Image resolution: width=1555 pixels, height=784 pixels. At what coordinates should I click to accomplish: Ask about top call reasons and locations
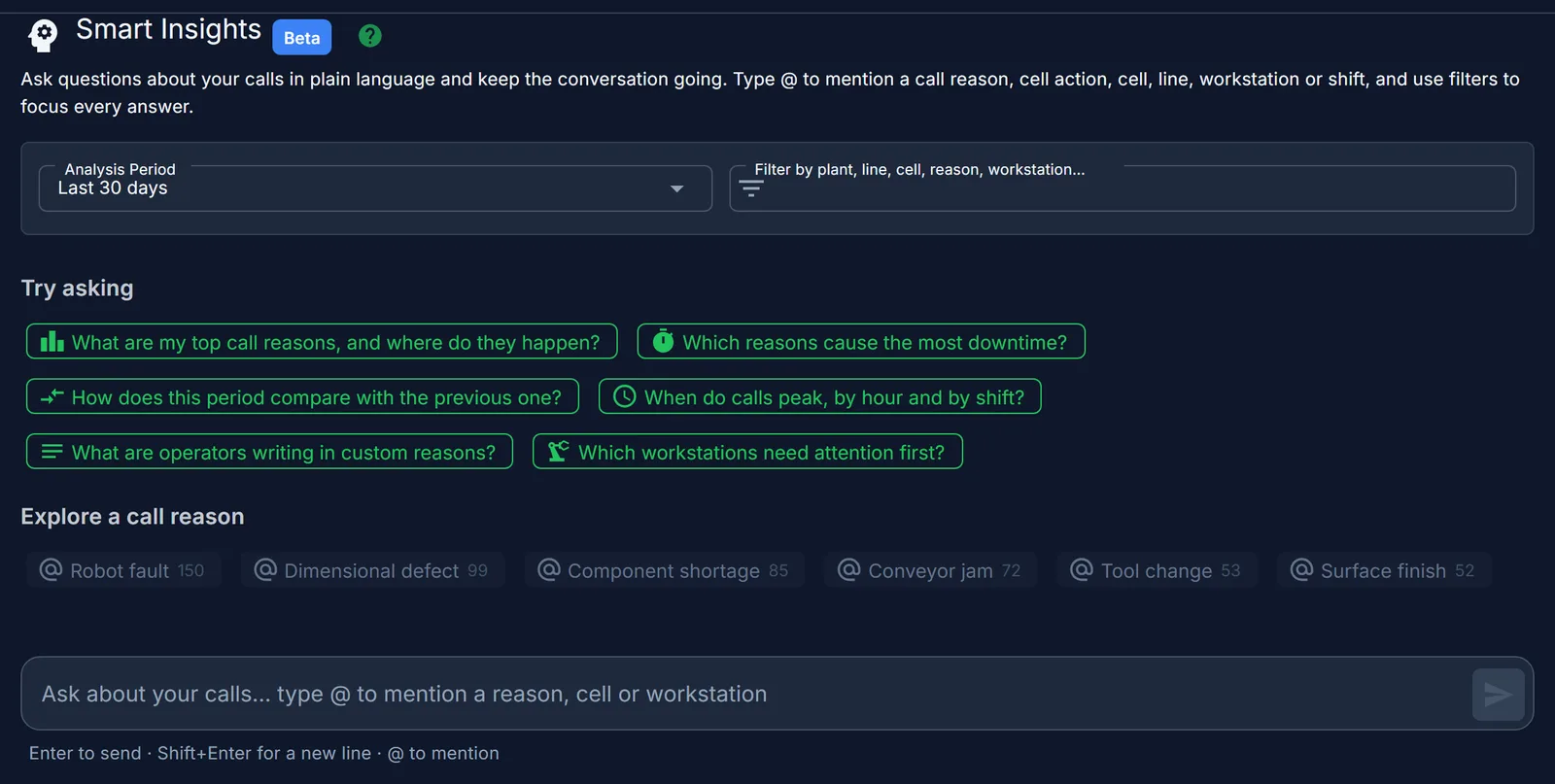322,342
